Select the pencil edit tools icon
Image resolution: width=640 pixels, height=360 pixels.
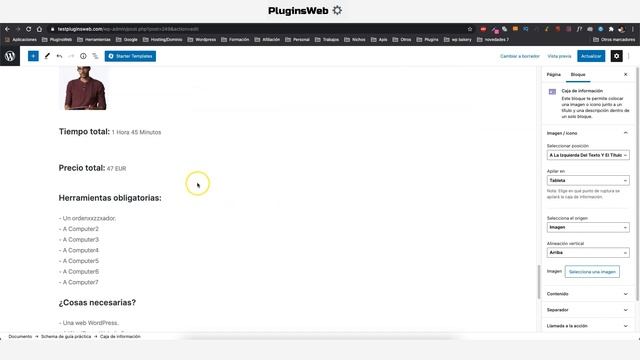pos(47,56)
